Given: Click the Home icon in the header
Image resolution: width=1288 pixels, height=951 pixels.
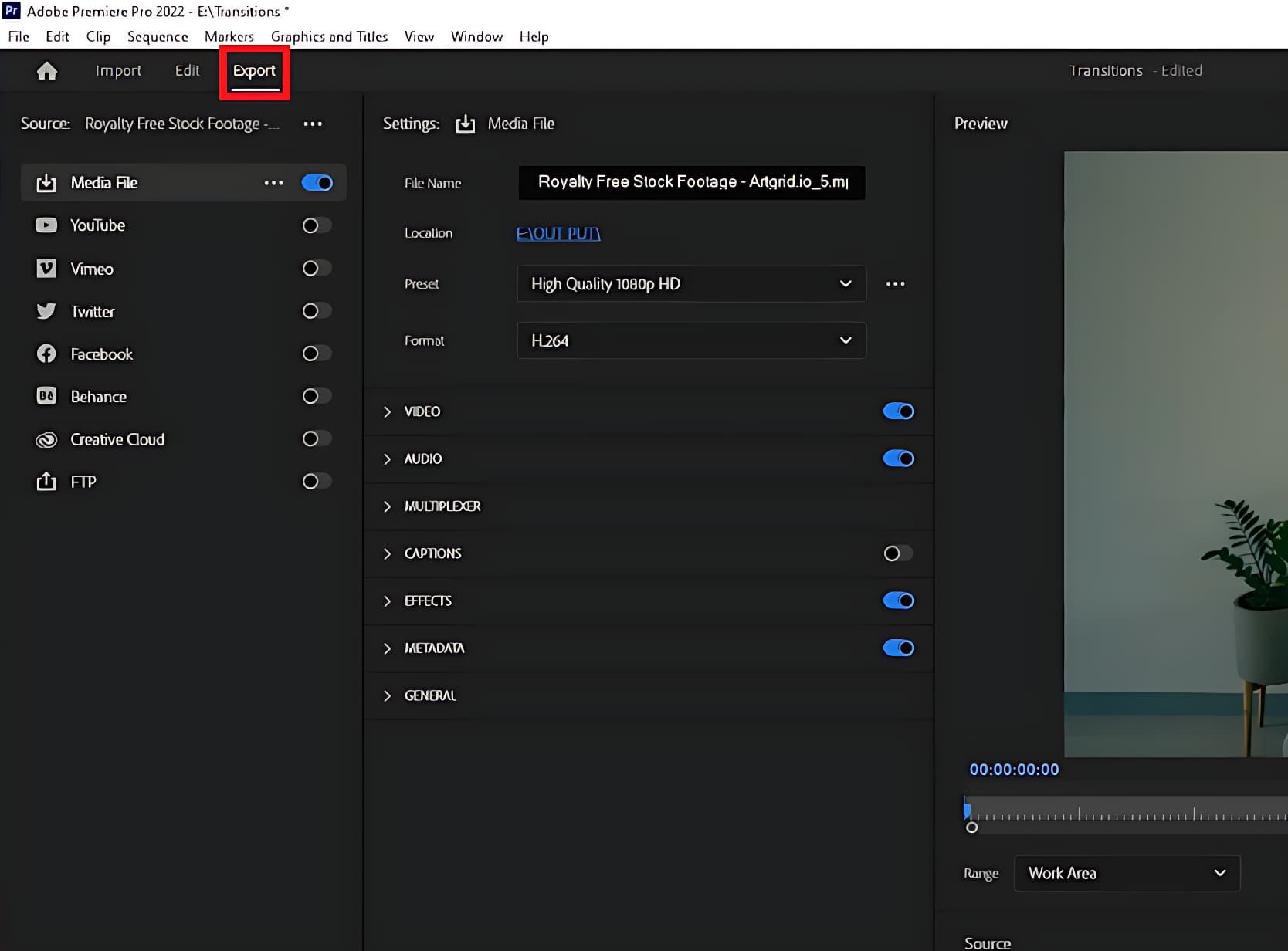Looking at the screenshot, I should coord(47,71).
